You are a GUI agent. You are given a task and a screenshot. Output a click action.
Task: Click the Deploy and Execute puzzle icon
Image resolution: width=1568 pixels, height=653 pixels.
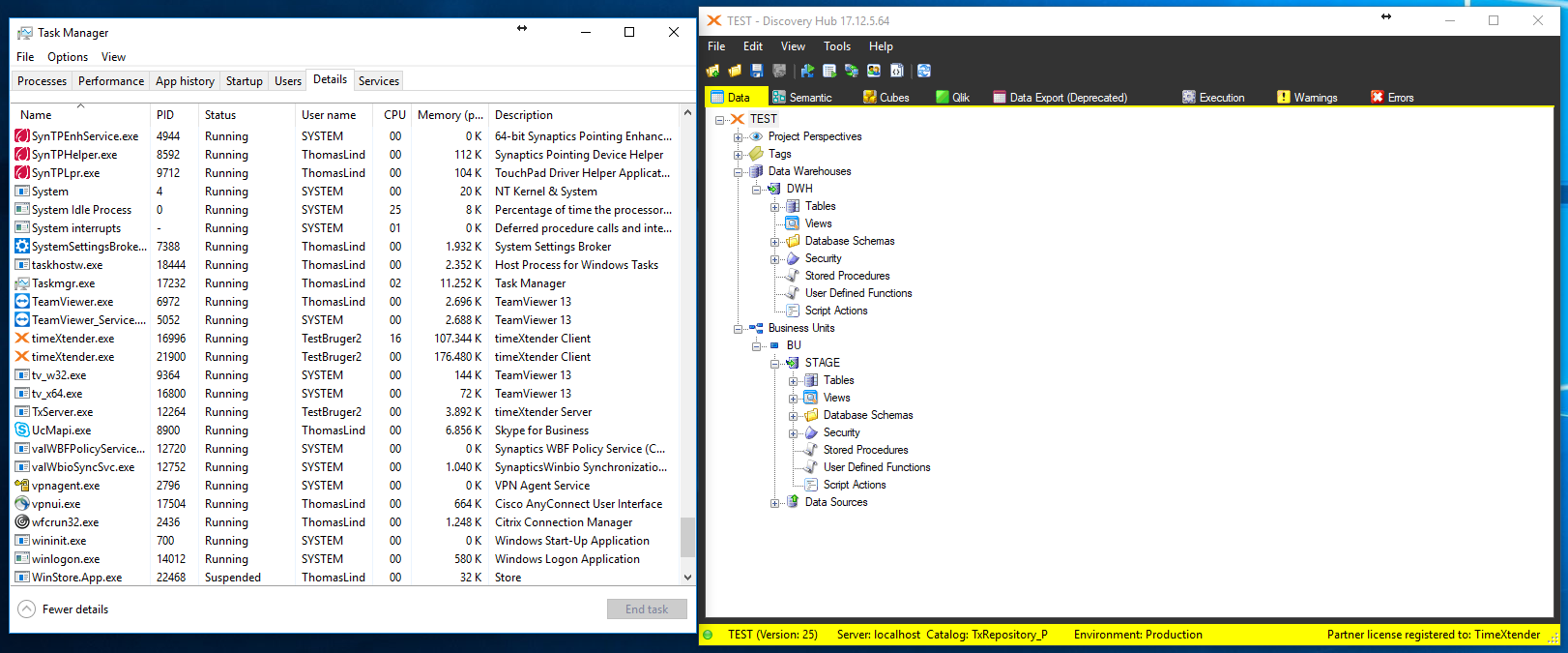coord(807,71)
